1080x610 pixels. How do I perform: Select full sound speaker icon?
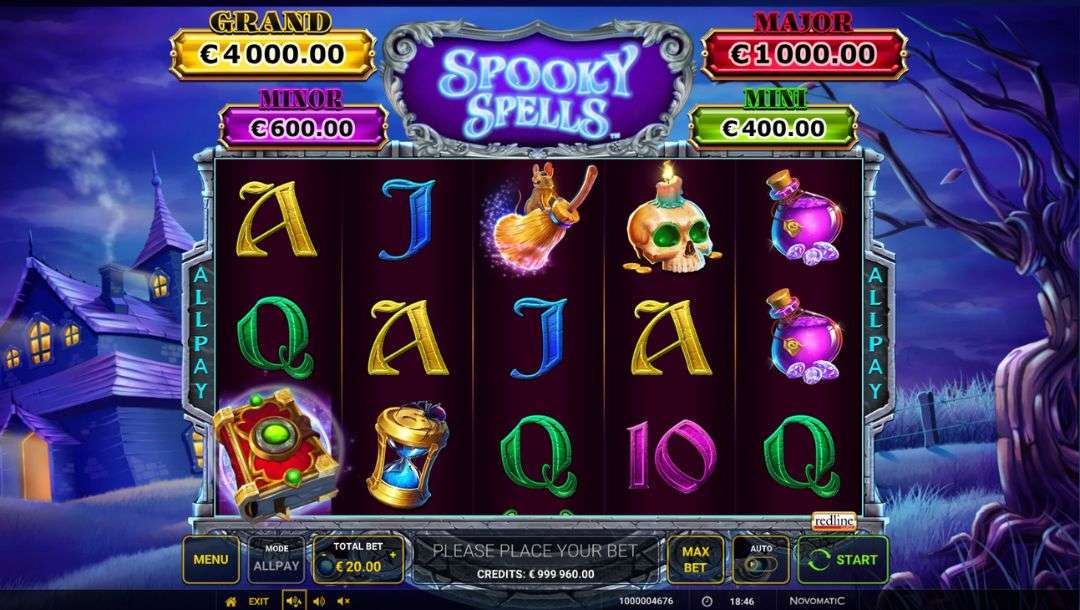tap(294, 601)
